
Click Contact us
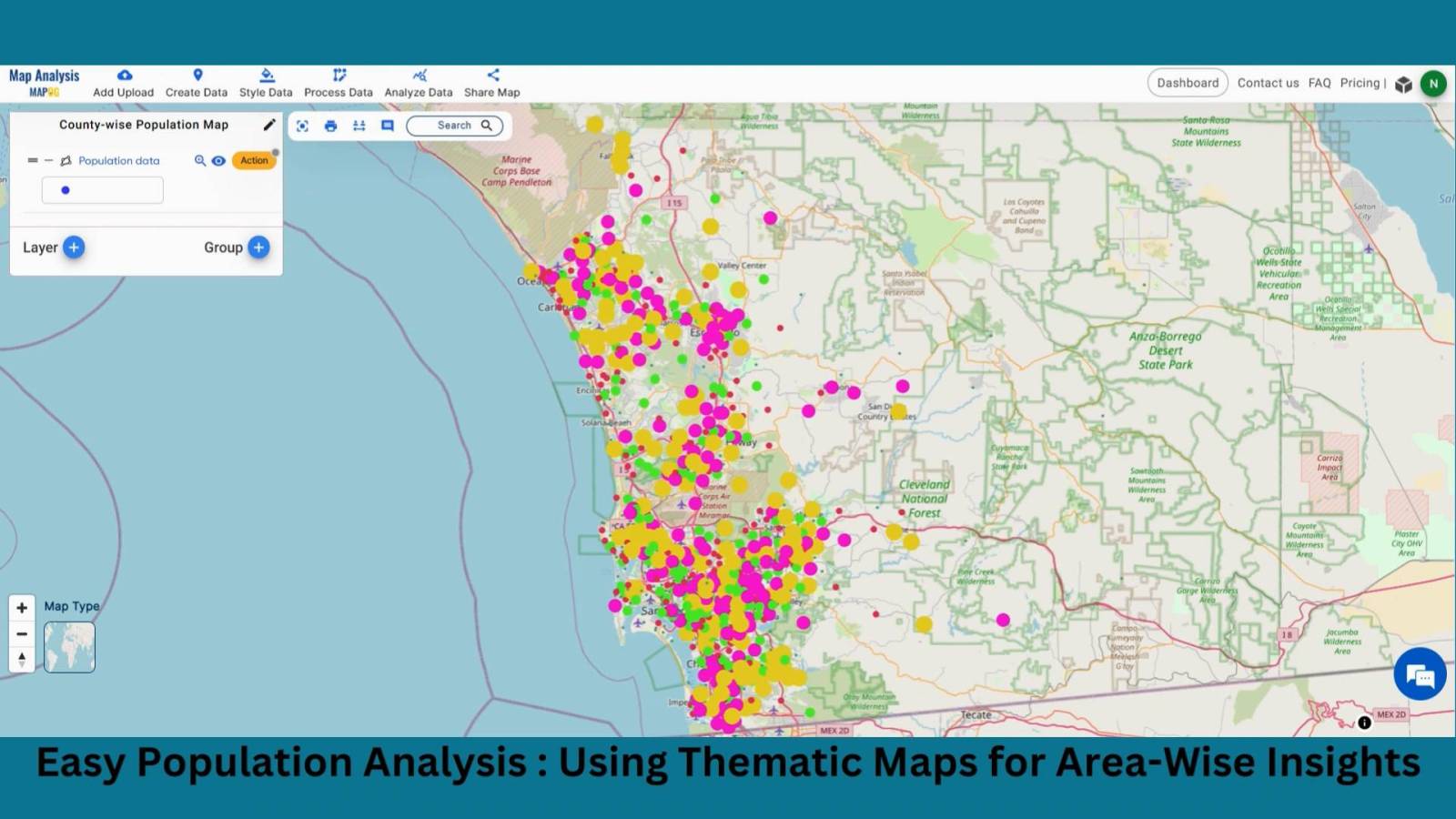coord(1268,82)
